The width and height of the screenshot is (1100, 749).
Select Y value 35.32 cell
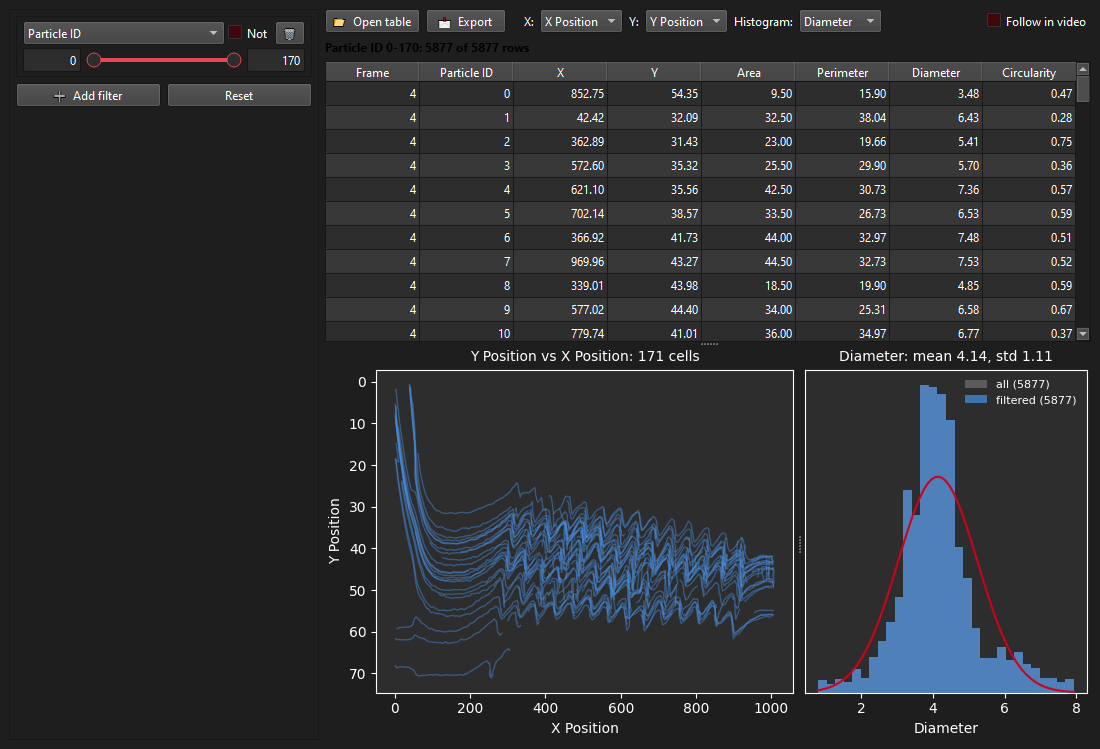(x=655, y=166)
